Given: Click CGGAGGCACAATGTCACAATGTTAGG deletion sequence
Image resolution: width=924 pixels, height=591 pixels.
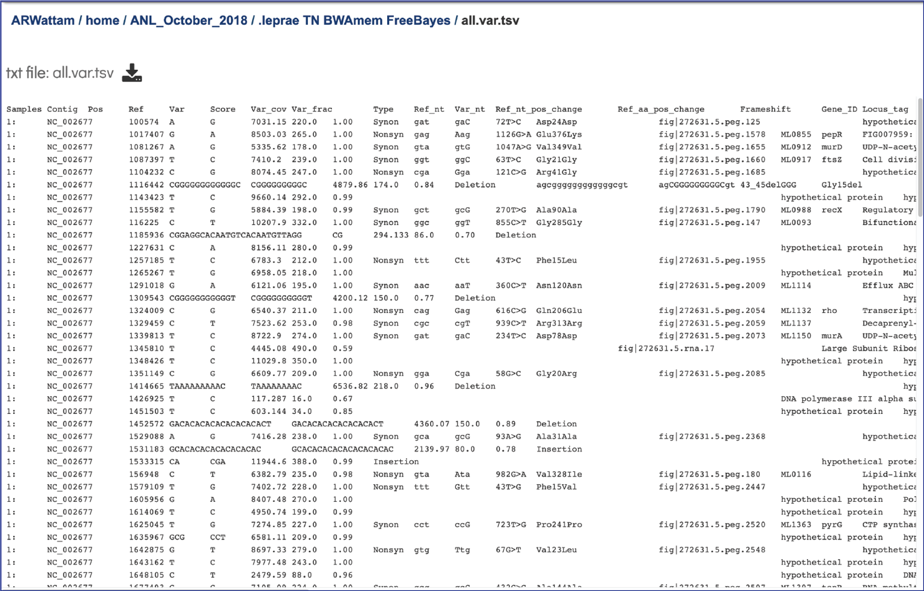Looking at the screenshot, I should [236, 235].
